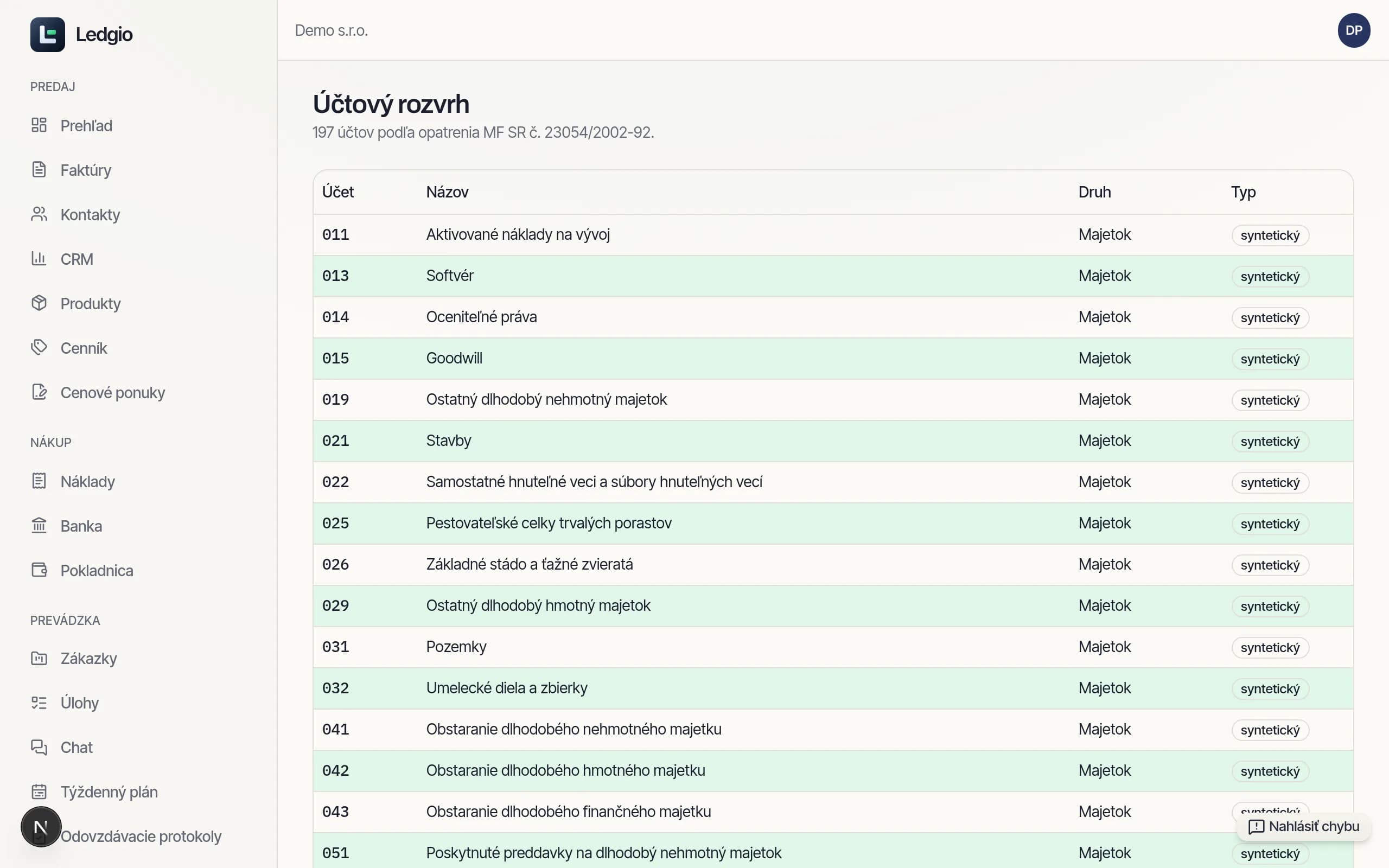Click the round N badge button

41,827
